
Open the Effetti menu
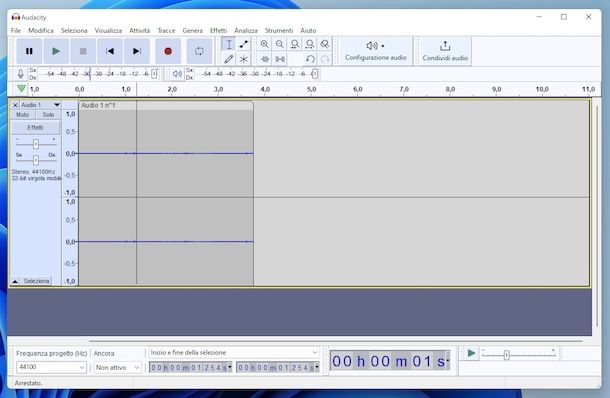coord(218,30)
